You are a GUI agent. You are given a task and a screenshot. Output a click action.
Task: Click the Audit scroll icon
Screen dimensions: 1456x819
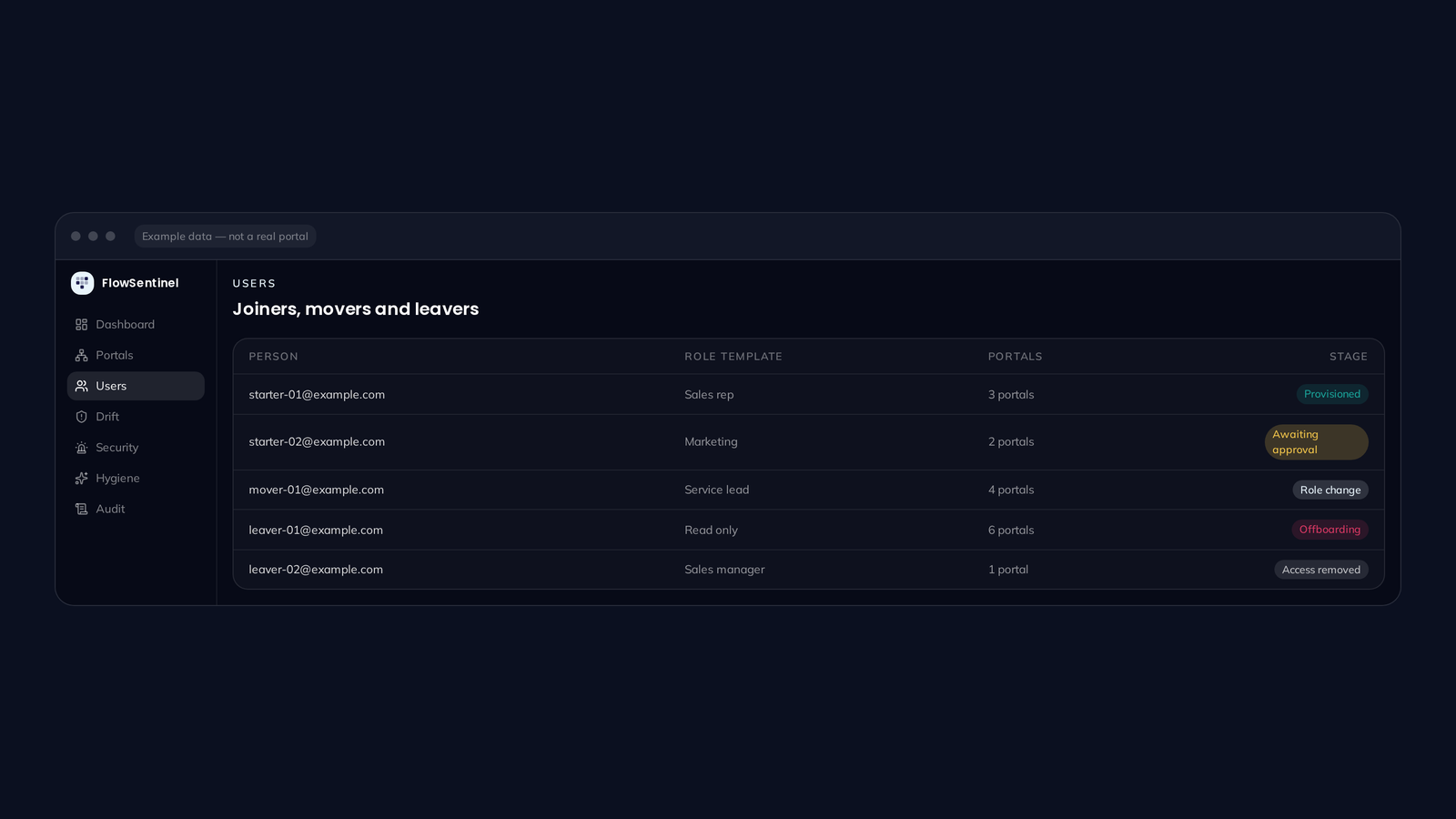81,509
